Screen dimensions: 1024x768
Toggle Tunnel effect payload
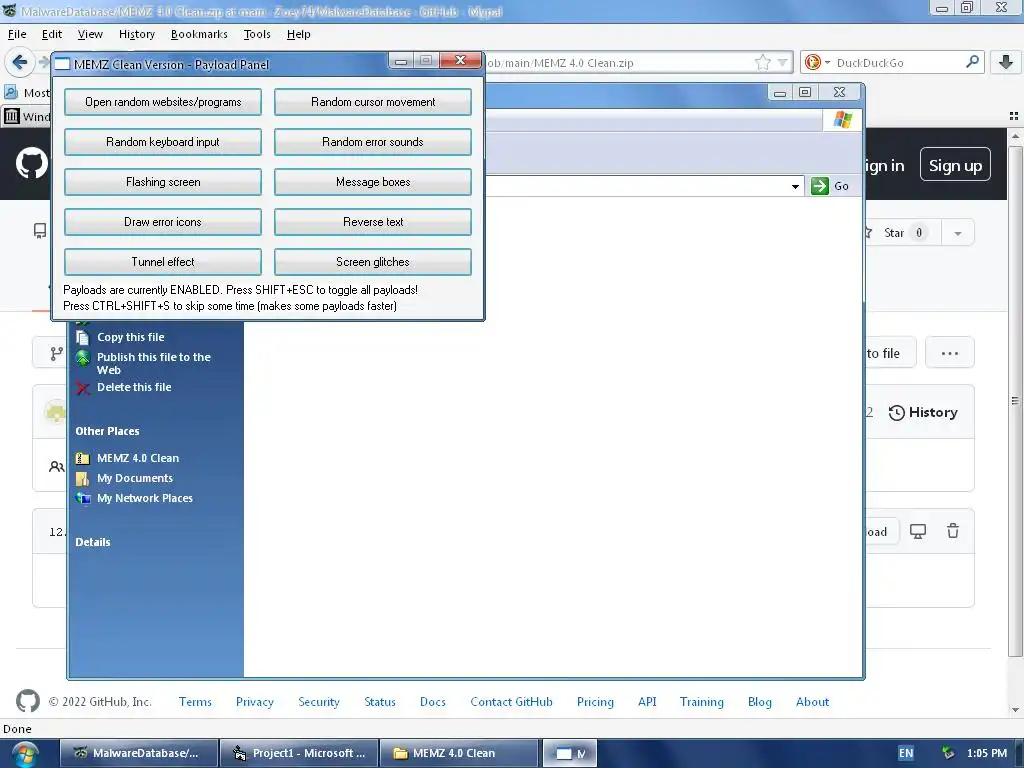(163, 262)
